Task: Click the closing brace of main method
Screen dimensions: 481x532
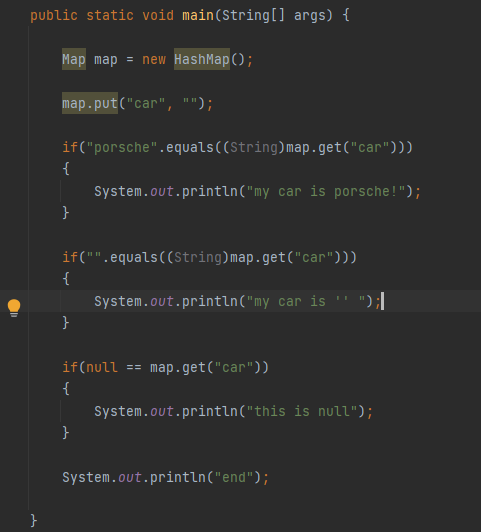Action: point(33,520)
